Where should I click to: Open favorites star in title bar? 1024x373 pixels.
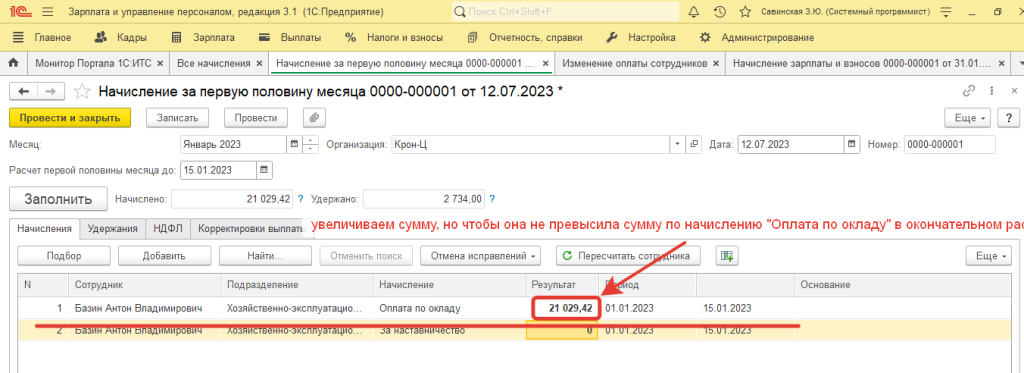click(x=744, y=12)
